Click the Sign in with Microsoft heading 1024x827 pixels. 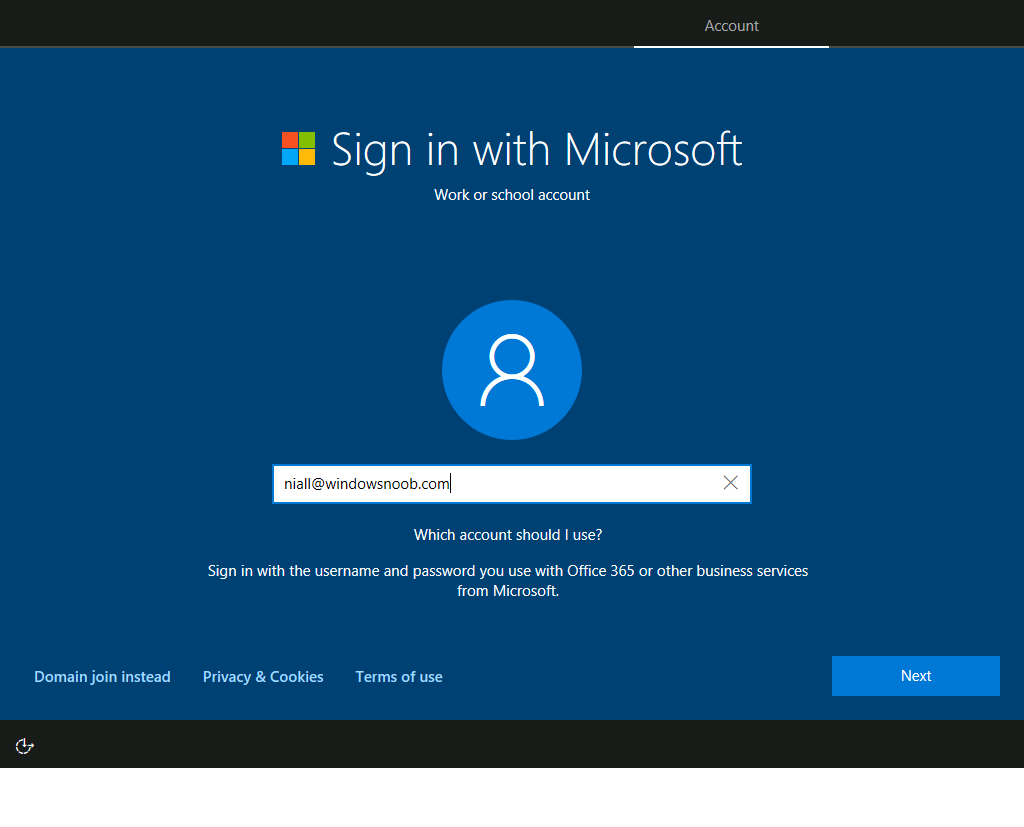[536, 150]
